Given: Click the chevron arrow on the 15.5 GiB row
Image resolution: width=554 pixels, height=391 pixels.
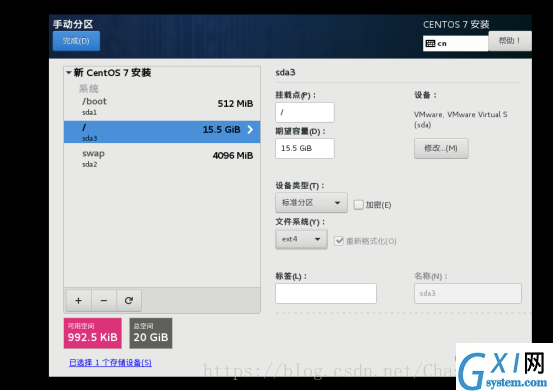Looking at the screenshot, I should tap(250, 130).
